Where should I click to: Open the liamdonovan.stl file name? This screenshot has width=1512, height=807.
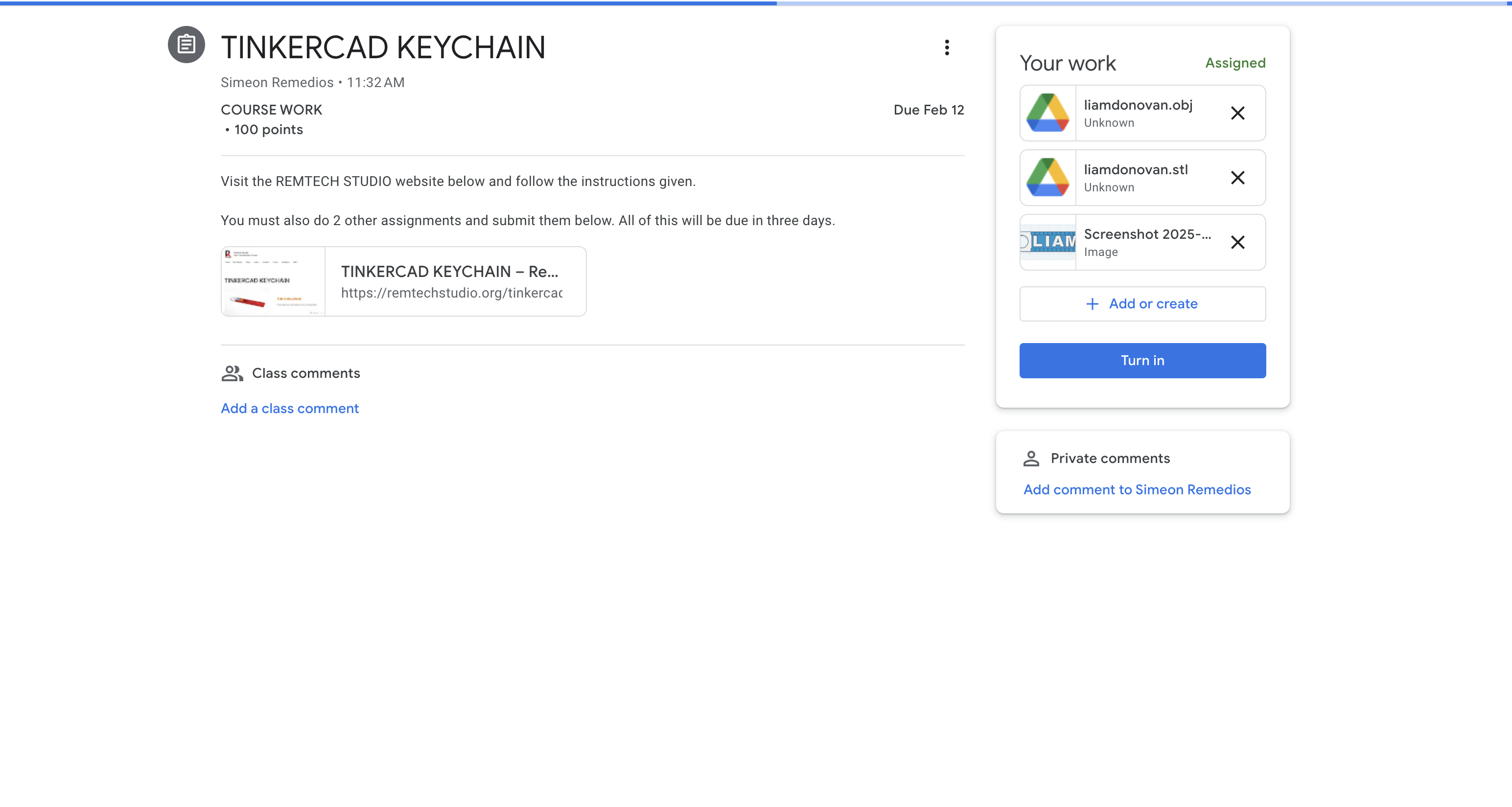1135,170
